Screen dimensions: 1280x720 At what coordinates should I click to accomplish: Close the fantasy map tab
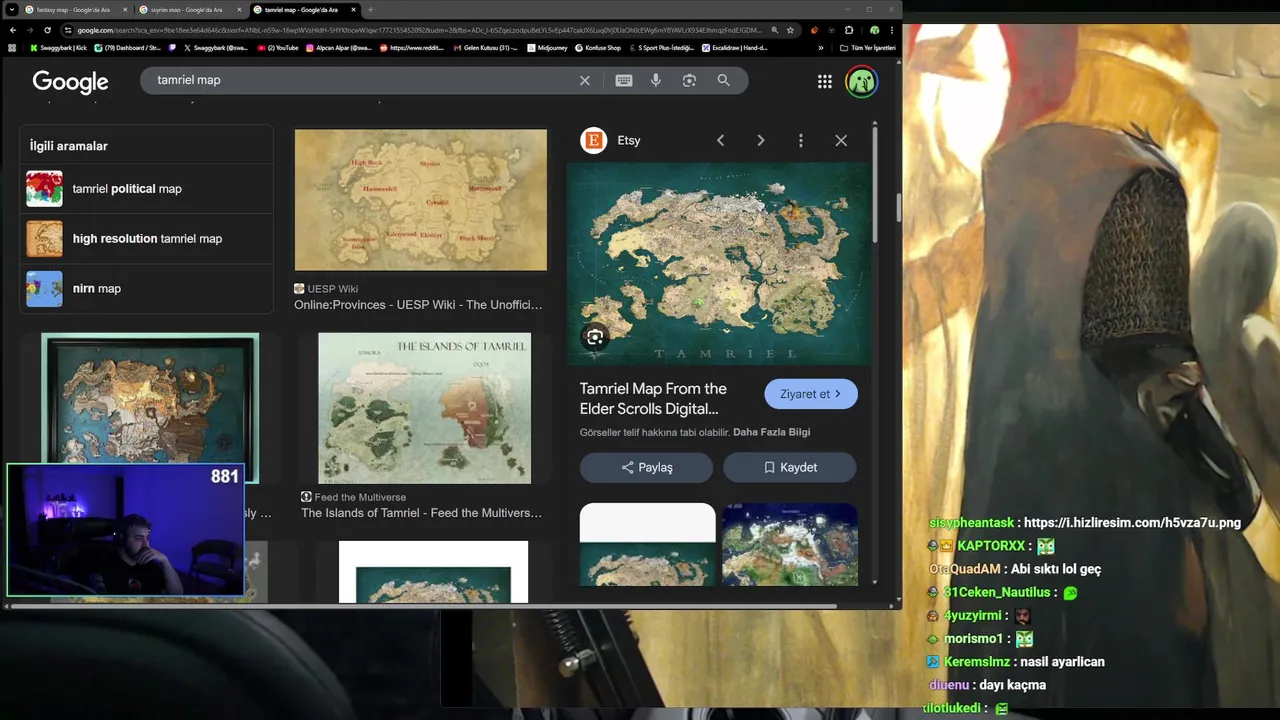[x=125, y=10]
